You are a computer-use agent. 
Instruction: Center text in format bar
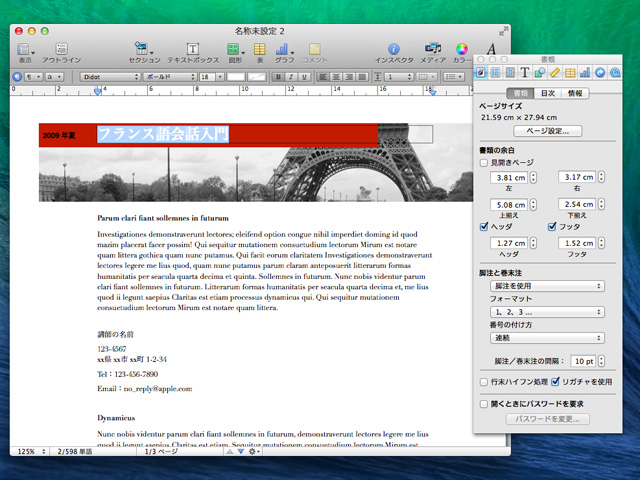(336, 77)
